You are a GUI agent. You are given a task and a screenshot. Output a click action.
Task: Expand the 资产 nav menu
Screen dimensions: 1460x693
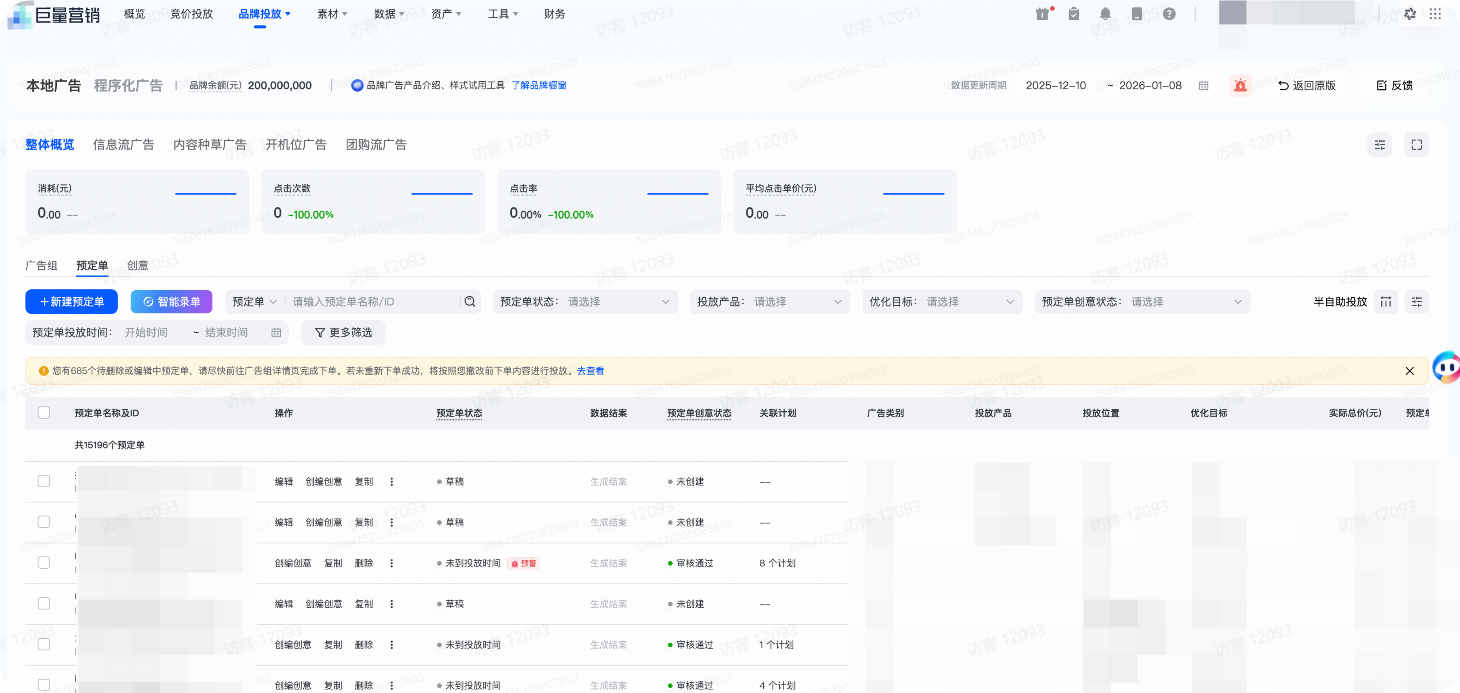(446, 14)
